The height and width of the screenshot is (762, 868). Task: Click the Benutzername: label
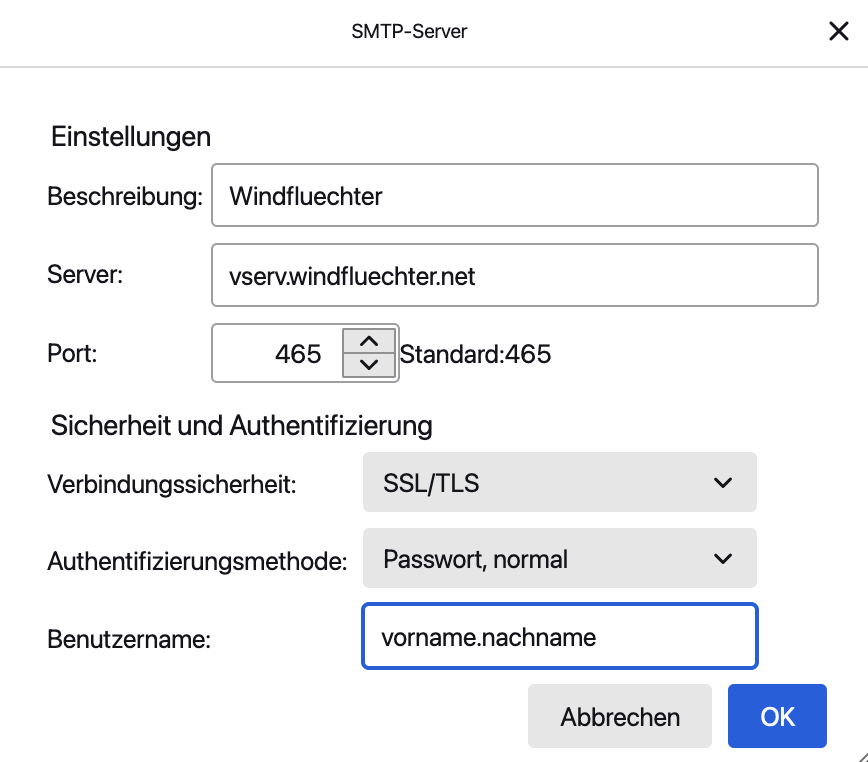tap(129, 639)
